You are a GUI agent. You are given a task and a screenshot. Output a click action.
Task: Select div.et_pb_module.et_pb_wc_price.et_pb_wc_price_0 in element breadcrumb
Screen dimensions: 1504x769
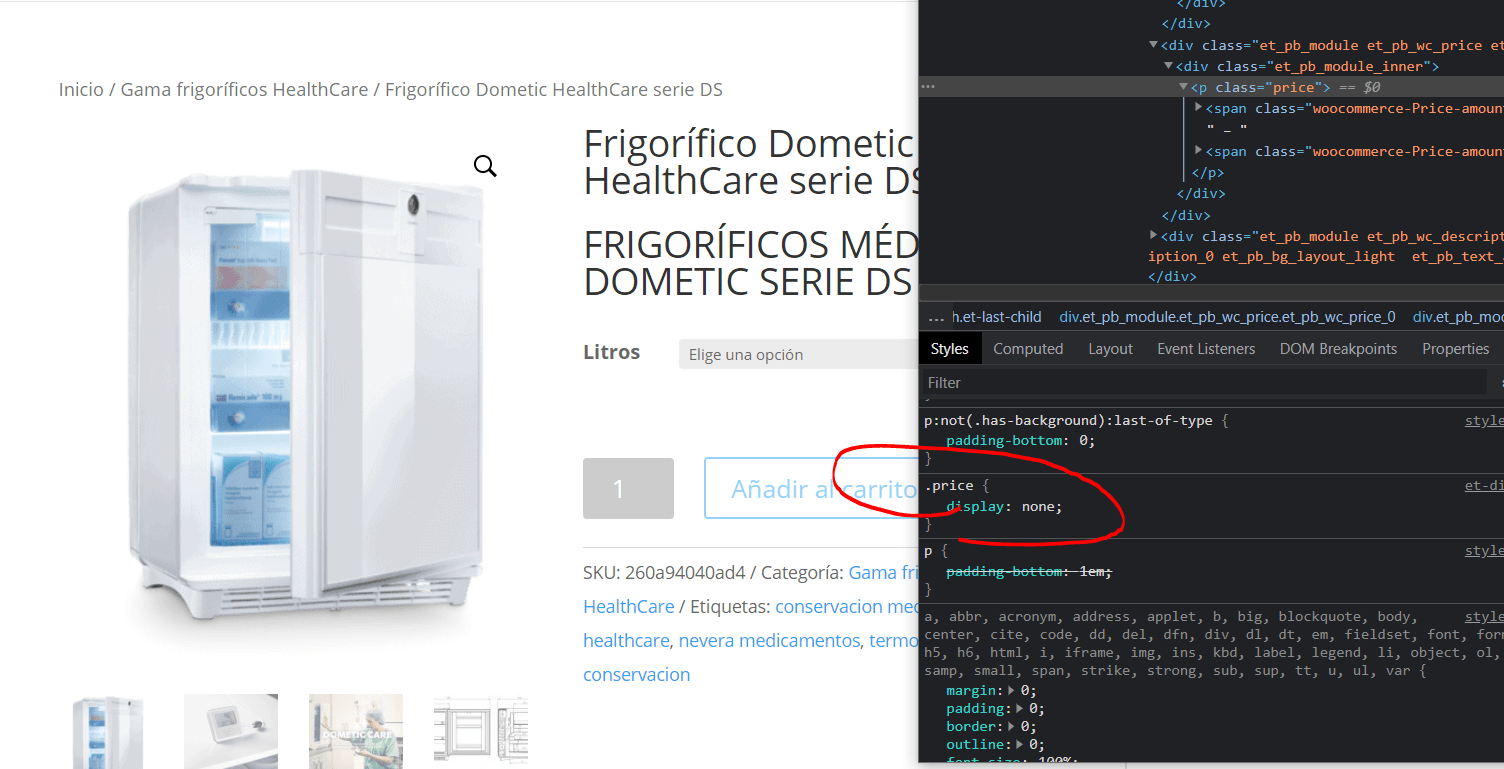click(1227, 317)
